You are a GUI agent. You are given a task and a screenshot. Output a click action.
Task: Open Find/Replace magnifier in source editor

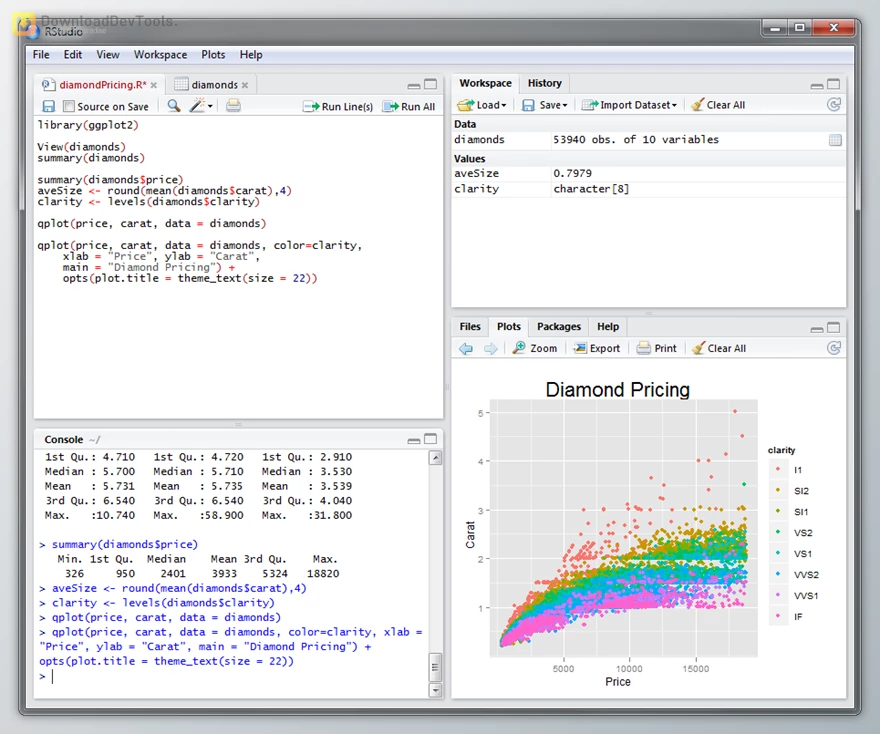click(x=174, y=105)
